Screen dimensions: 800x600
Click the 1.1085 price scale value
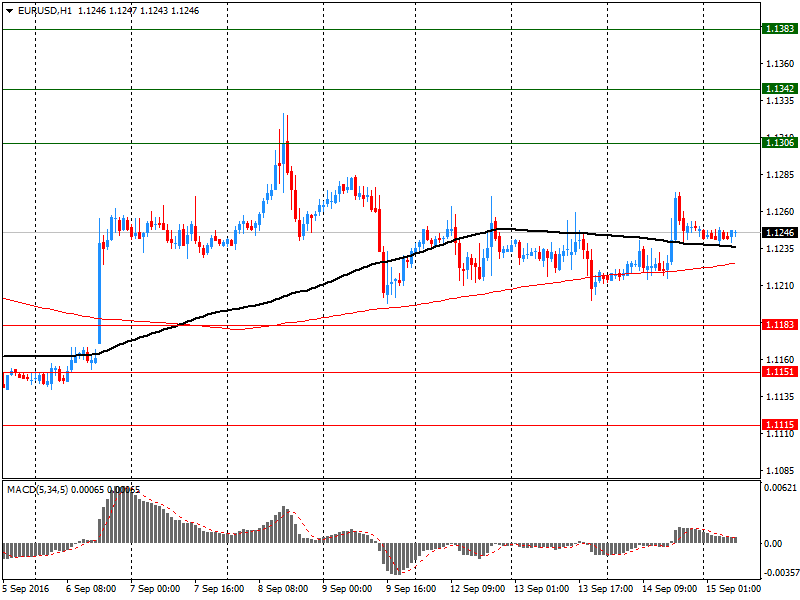pos(780,470)
